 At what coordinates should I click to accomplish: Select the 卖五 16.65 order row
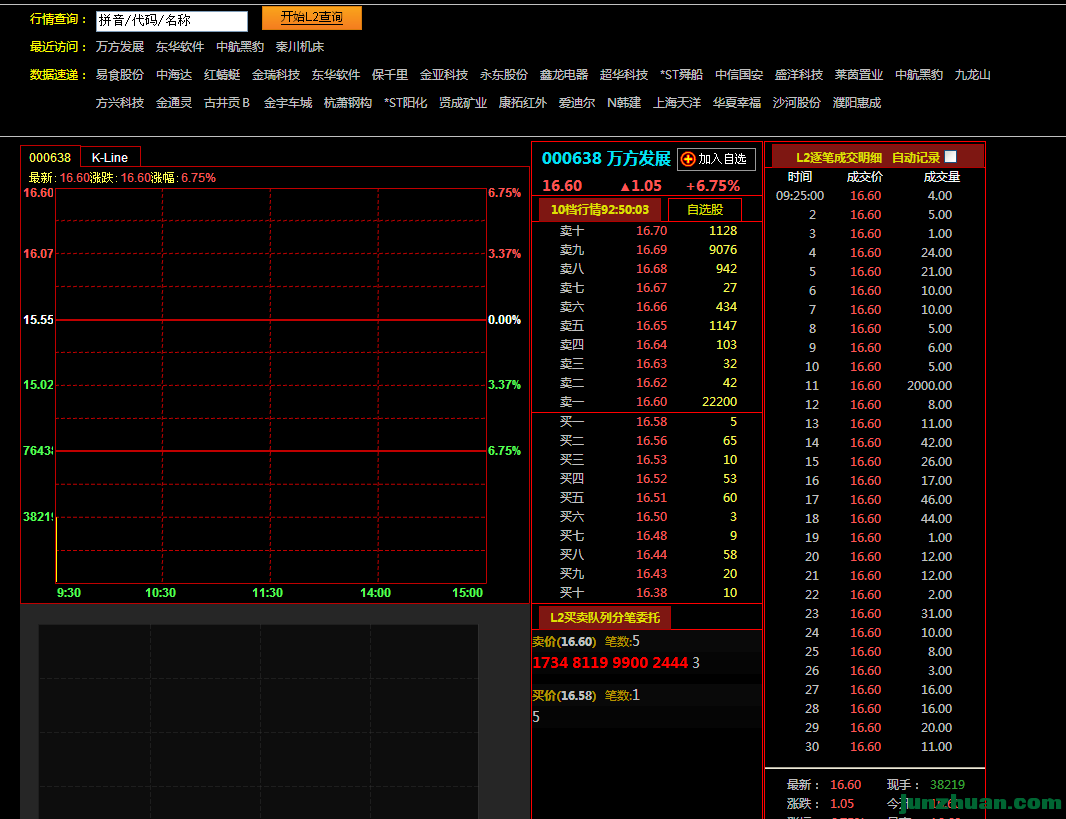pyautogui.click(x=648, y=326)
